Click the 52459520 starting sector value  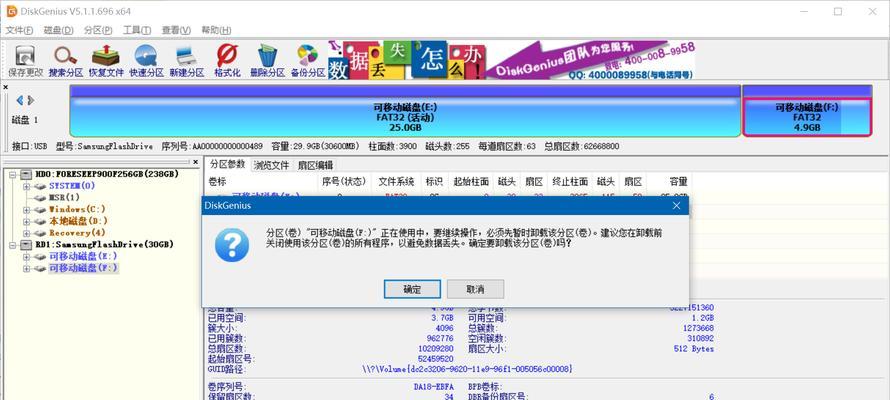coord(434,359)
